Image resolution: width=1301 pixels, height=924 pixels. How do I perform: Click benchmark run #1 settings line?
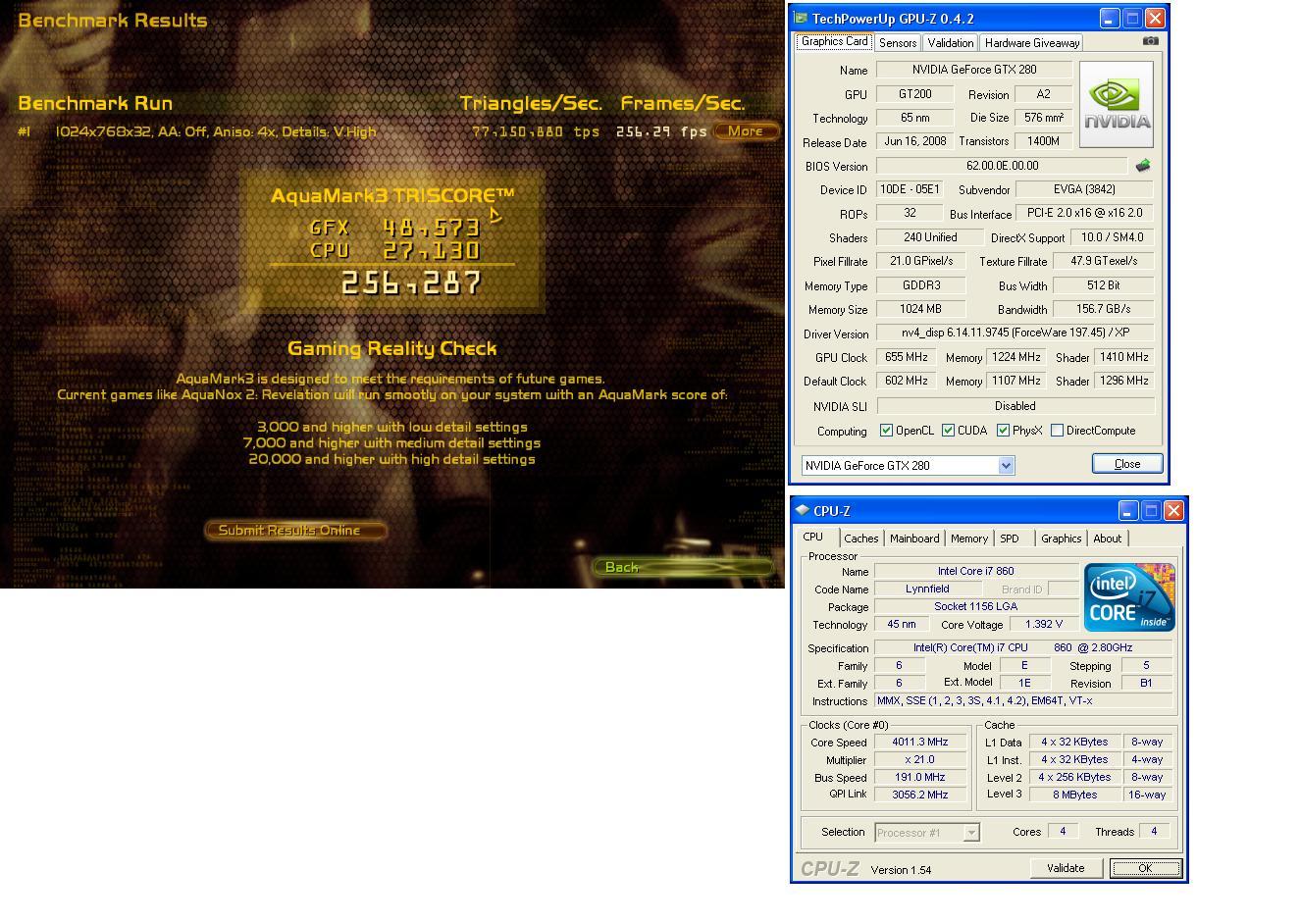[x=216, y=131]
